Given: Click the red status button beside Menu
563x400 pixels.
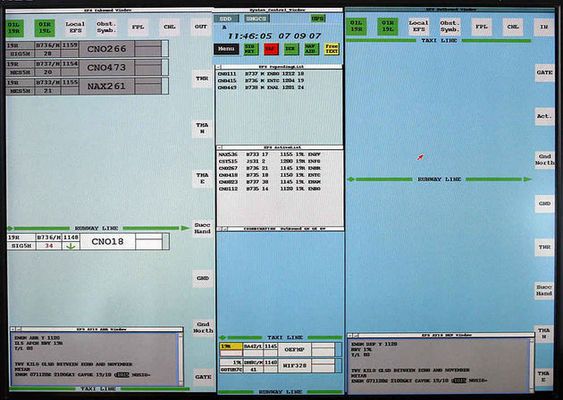Looking at the screenshot, I should (271, 49).
